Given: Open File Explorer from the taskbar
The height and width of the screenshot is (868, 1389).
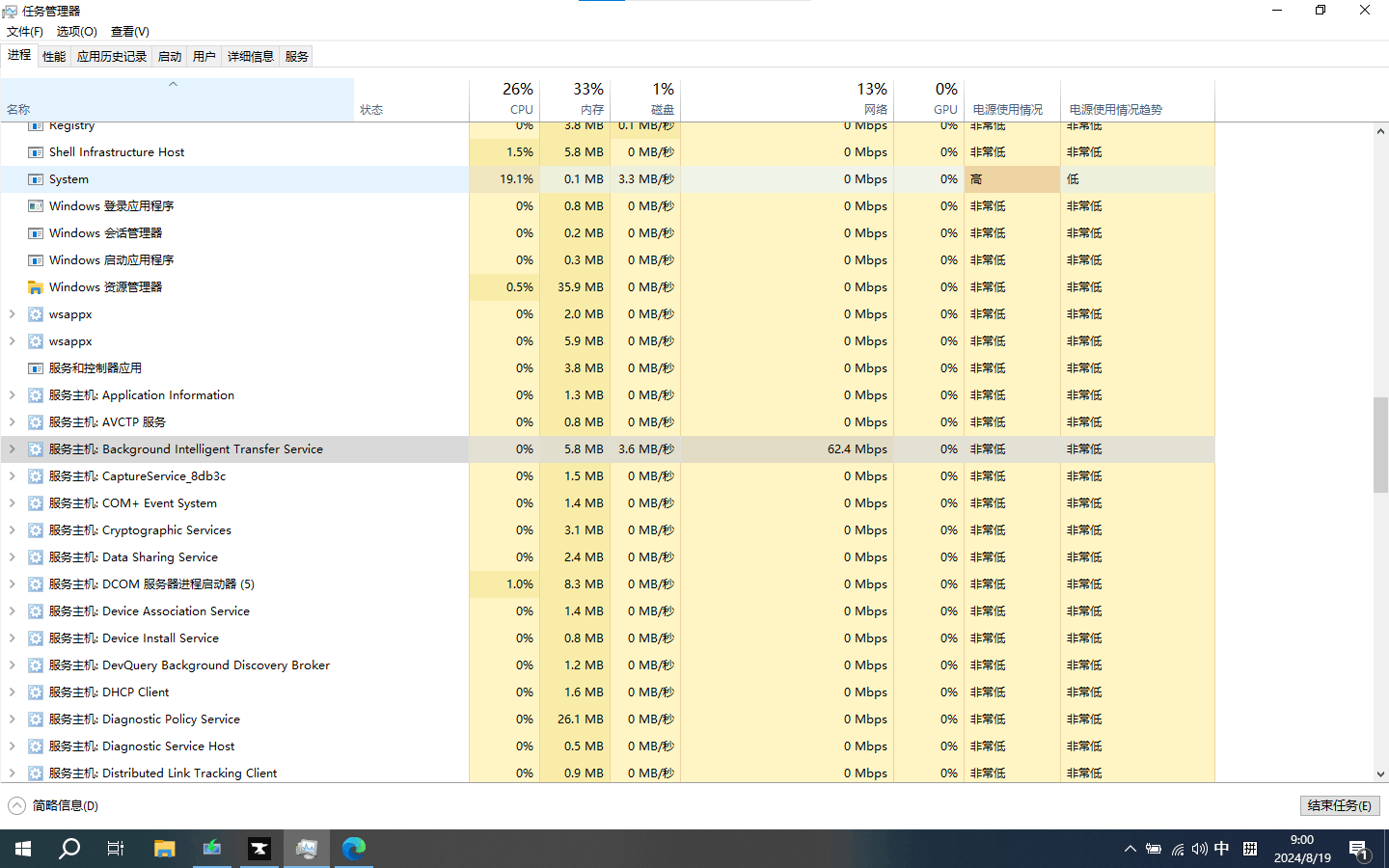Looking at the screenshot, I should coord(165,849).
